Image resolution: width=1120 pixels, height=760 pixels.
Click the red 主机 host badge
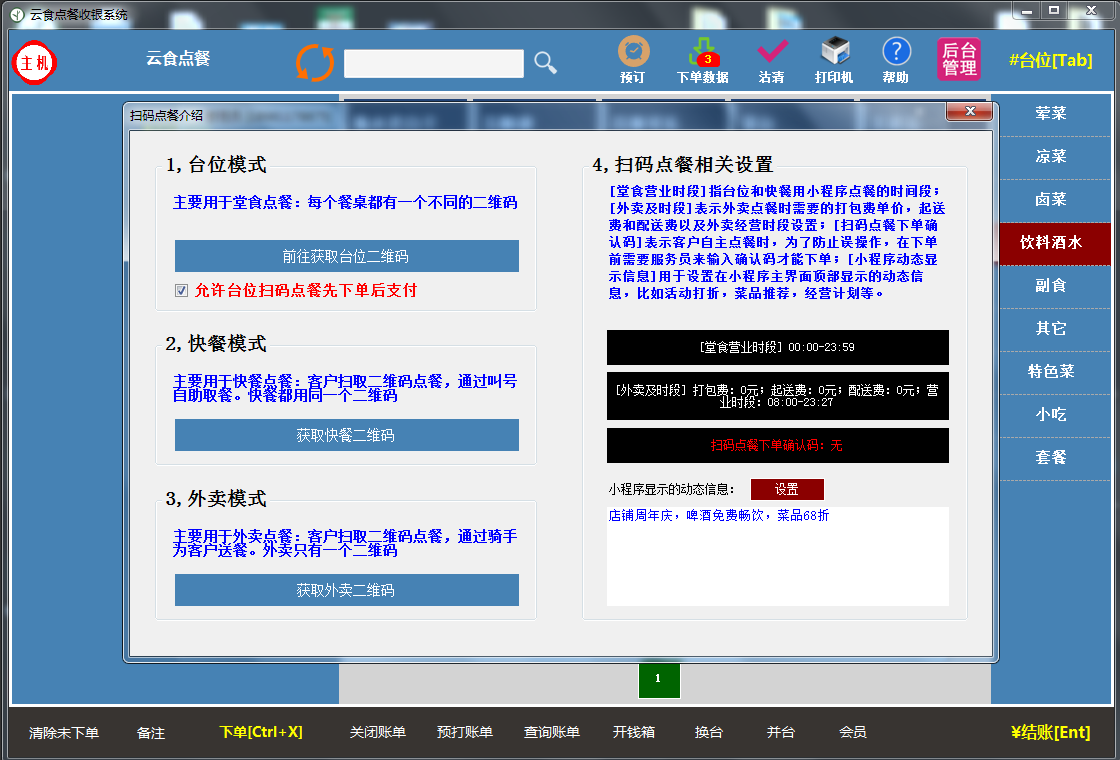click(35, 63)
